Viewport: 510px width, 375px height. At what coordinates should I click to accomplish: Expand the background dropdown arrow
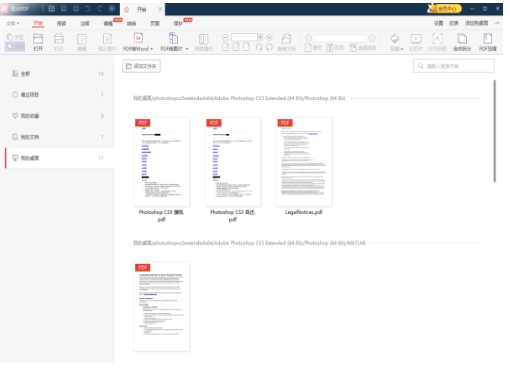402,49
